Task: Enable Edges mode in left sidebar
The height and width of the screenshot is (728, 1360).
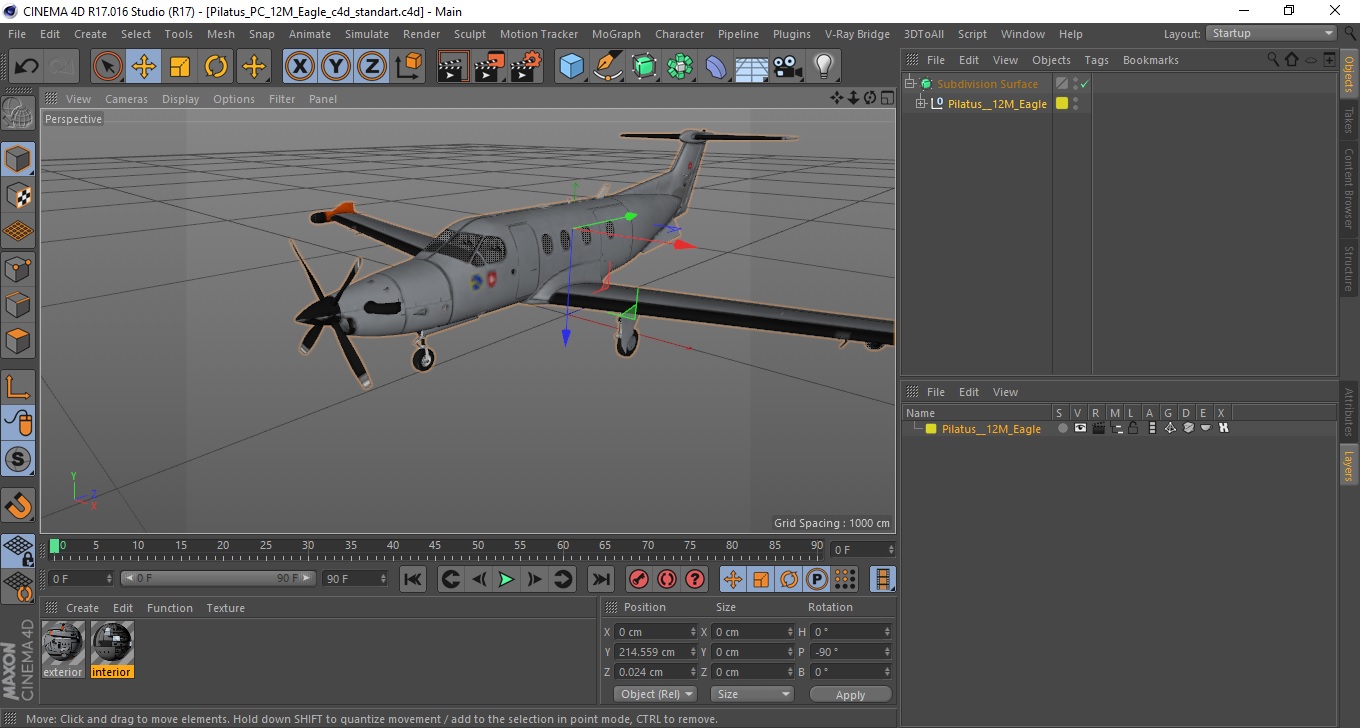Action: point(18,303)
